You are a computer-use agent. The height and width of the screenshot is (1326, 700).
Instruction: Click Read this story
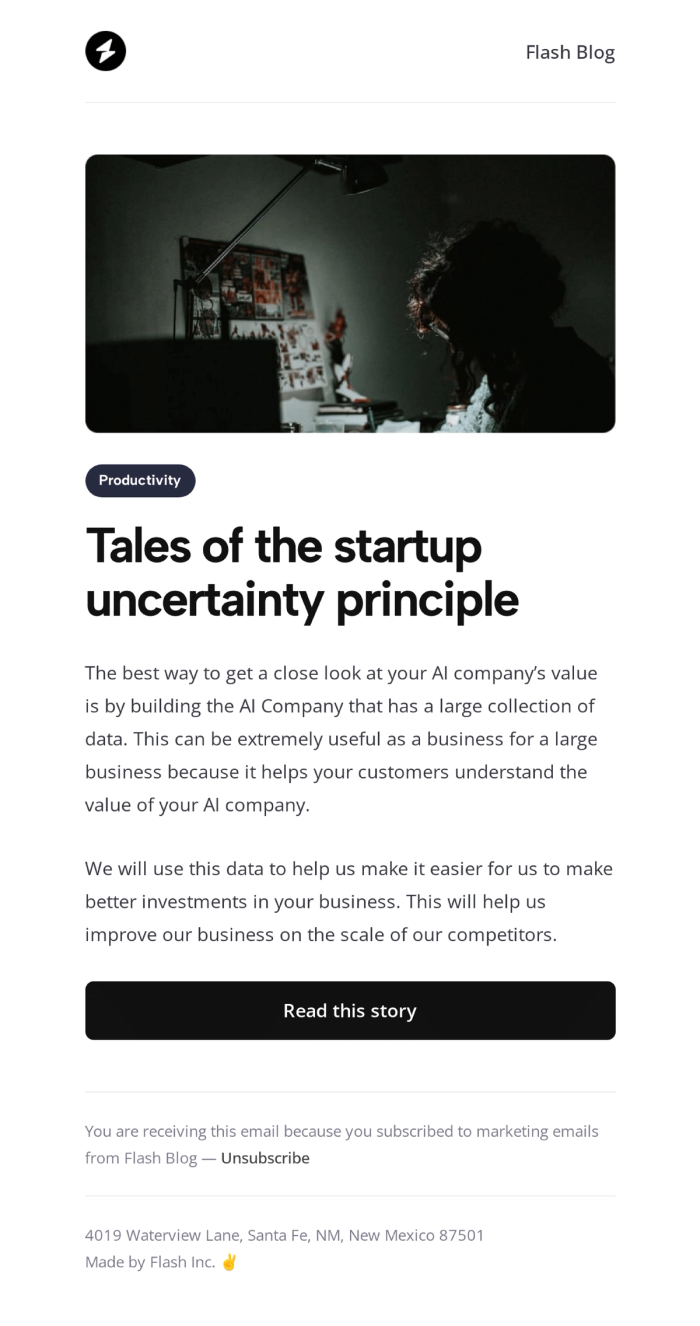coord(350,1010)
